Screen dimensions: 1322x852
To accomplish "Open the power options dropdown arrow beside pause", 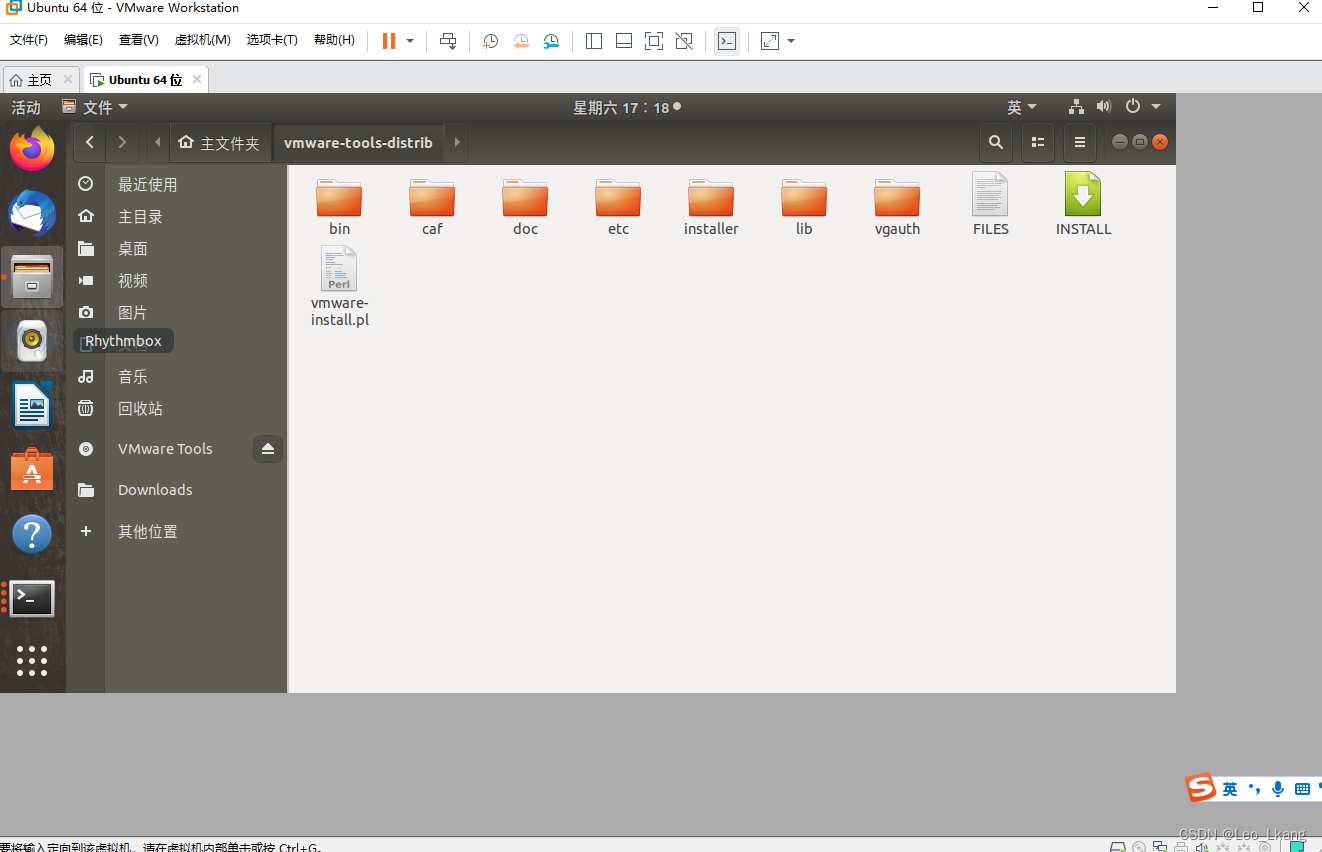I will [410, 41].
